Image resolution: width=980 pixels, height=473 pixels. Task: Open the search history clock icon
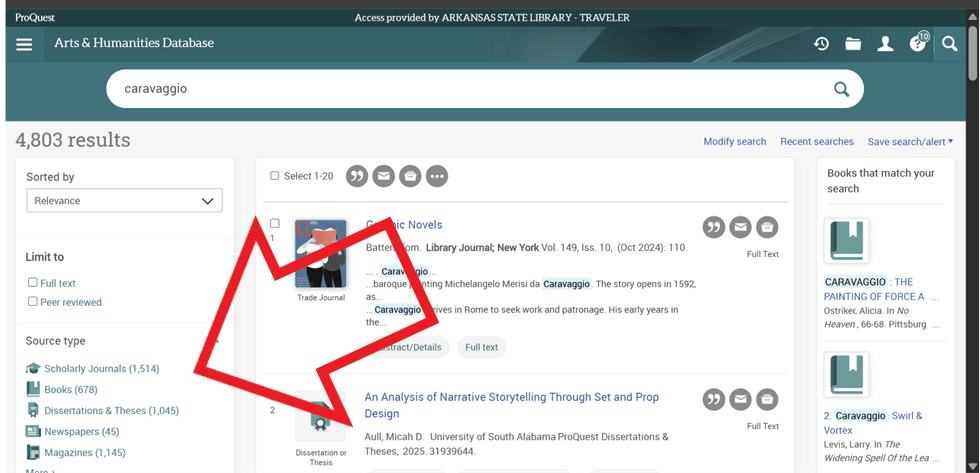coord(821,44)
